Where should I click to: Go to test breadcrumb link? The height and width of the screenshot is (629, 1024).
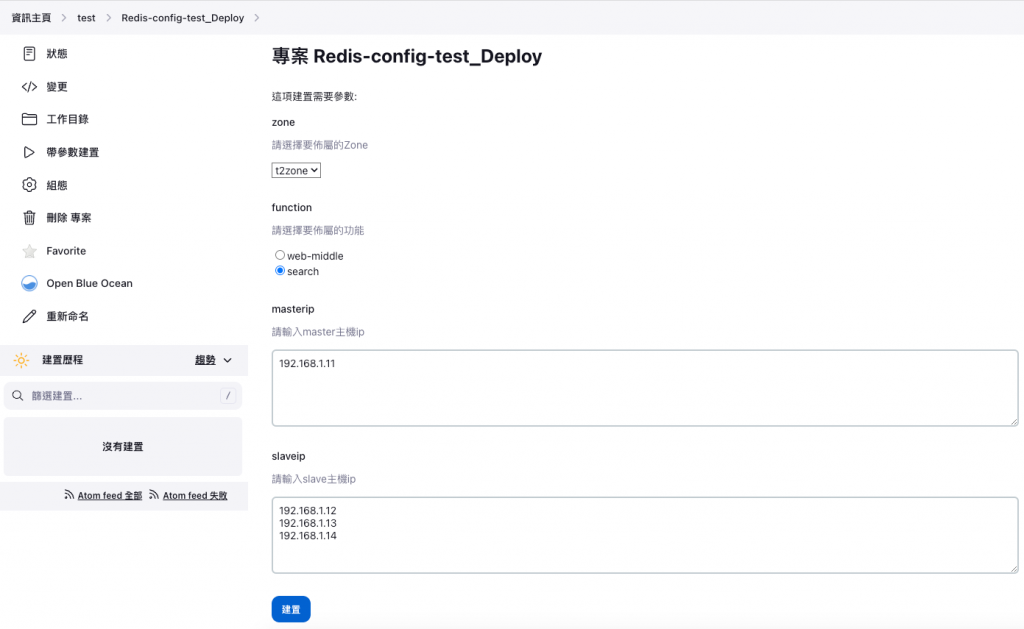86,18
